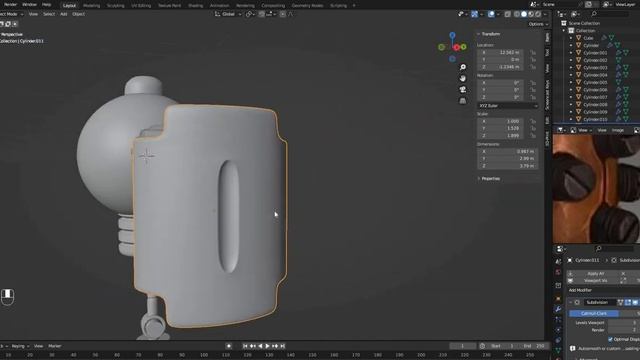Open the pivot point dropdown

click(249, 14)
